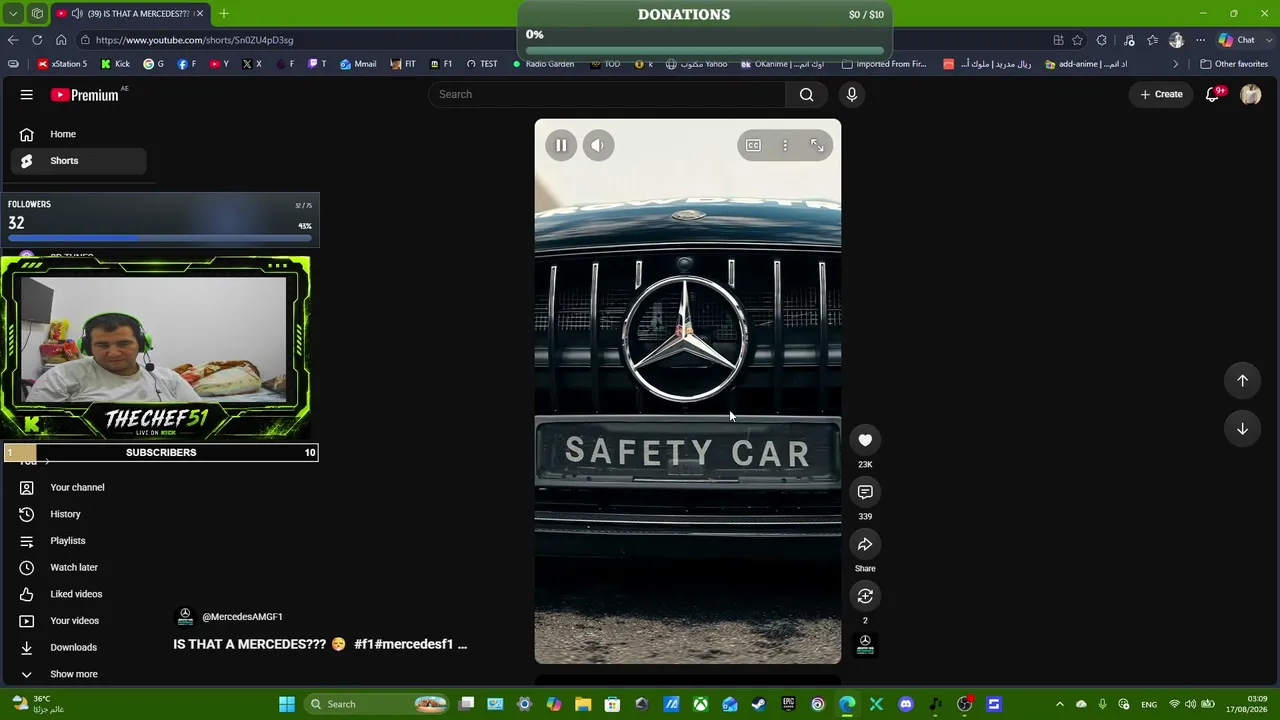This screenshot has width=1280, height=720.
Task: Open the browser workspaces button
Action: coord(37,14)
